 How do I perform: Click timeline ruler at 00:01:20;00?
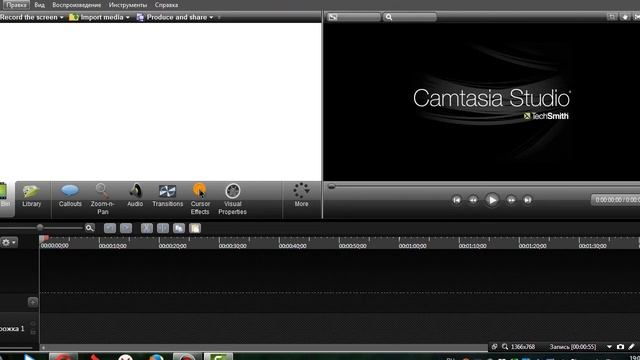point(533,246)
